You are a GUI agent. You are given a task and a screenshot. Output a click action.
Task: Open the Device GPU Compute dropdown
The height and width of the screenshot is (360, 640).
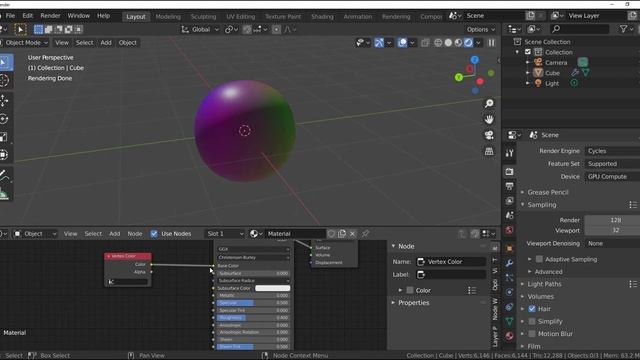point(612,176)
